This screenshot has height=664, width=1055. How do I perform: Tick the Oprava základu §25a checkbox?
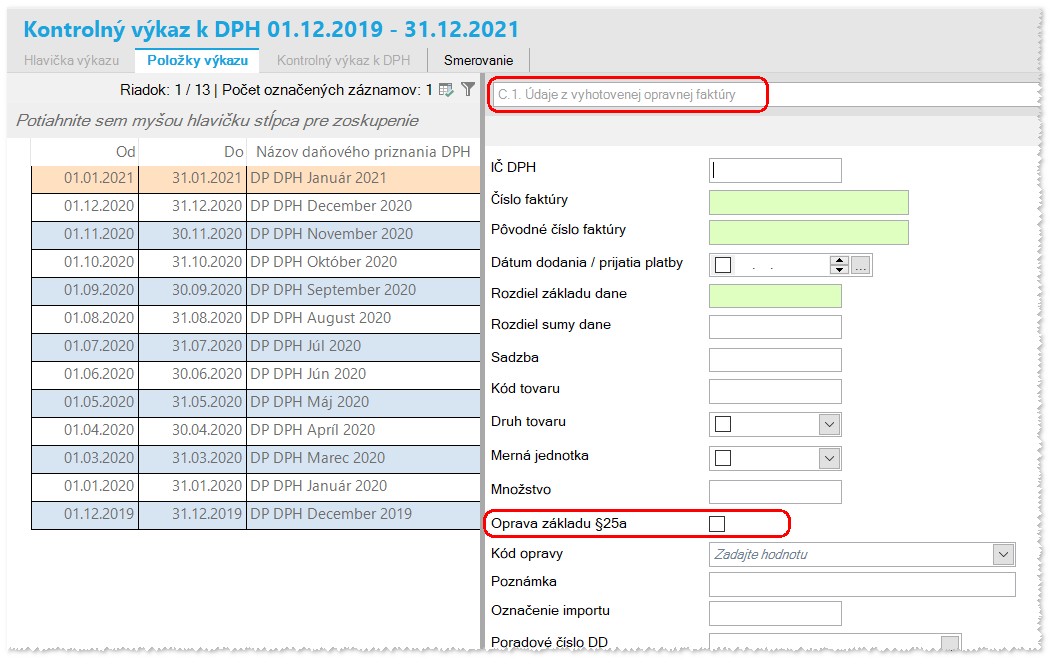pos(717,523)
